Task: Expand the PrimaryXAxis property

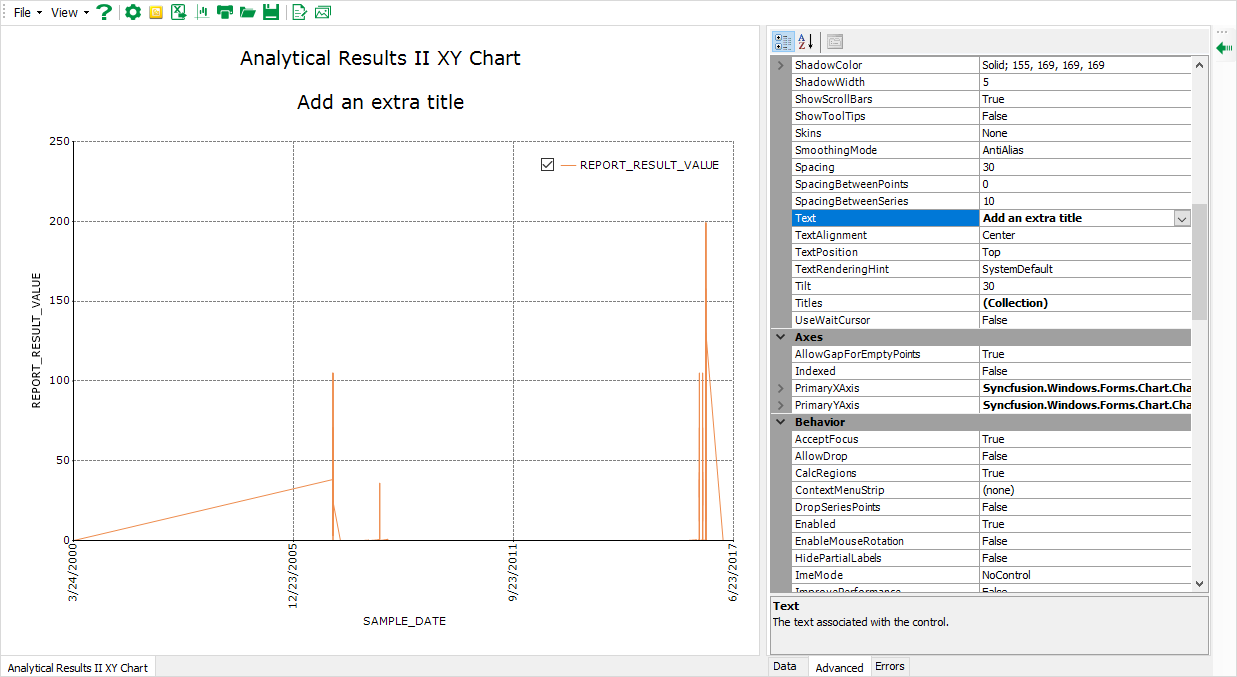Action: point(781,388)
